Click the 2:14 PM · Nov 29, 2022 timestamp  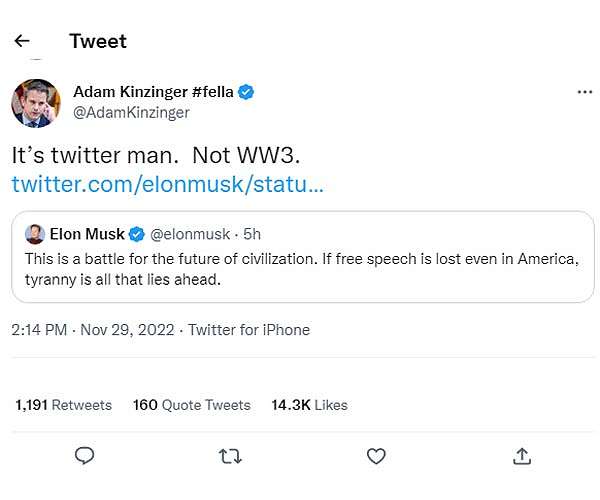tap(93, 330)
